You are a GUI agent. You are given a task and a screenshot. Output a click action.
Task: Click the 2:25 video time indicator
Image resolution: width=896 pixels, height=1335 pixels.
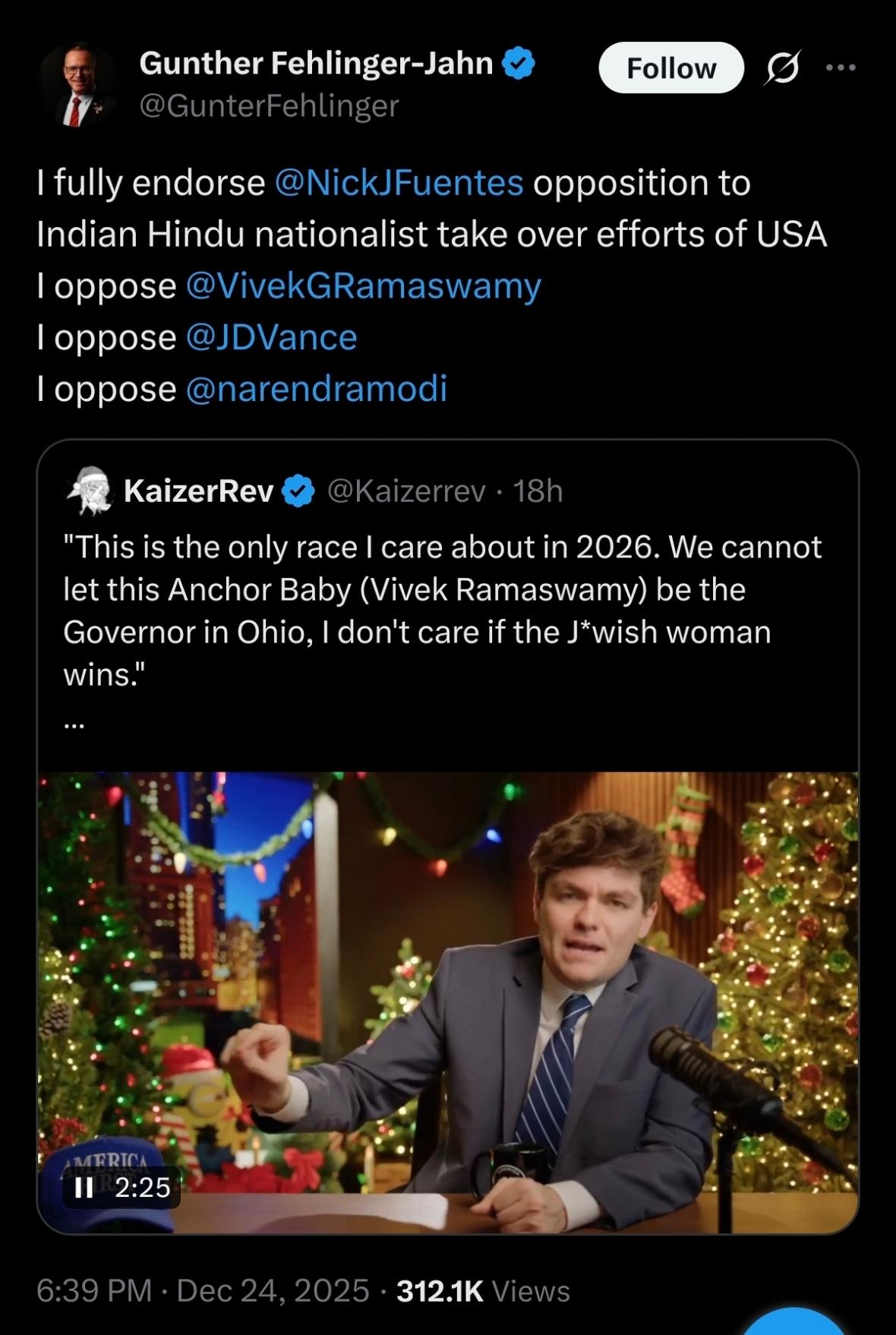(x=142, y=1187)
